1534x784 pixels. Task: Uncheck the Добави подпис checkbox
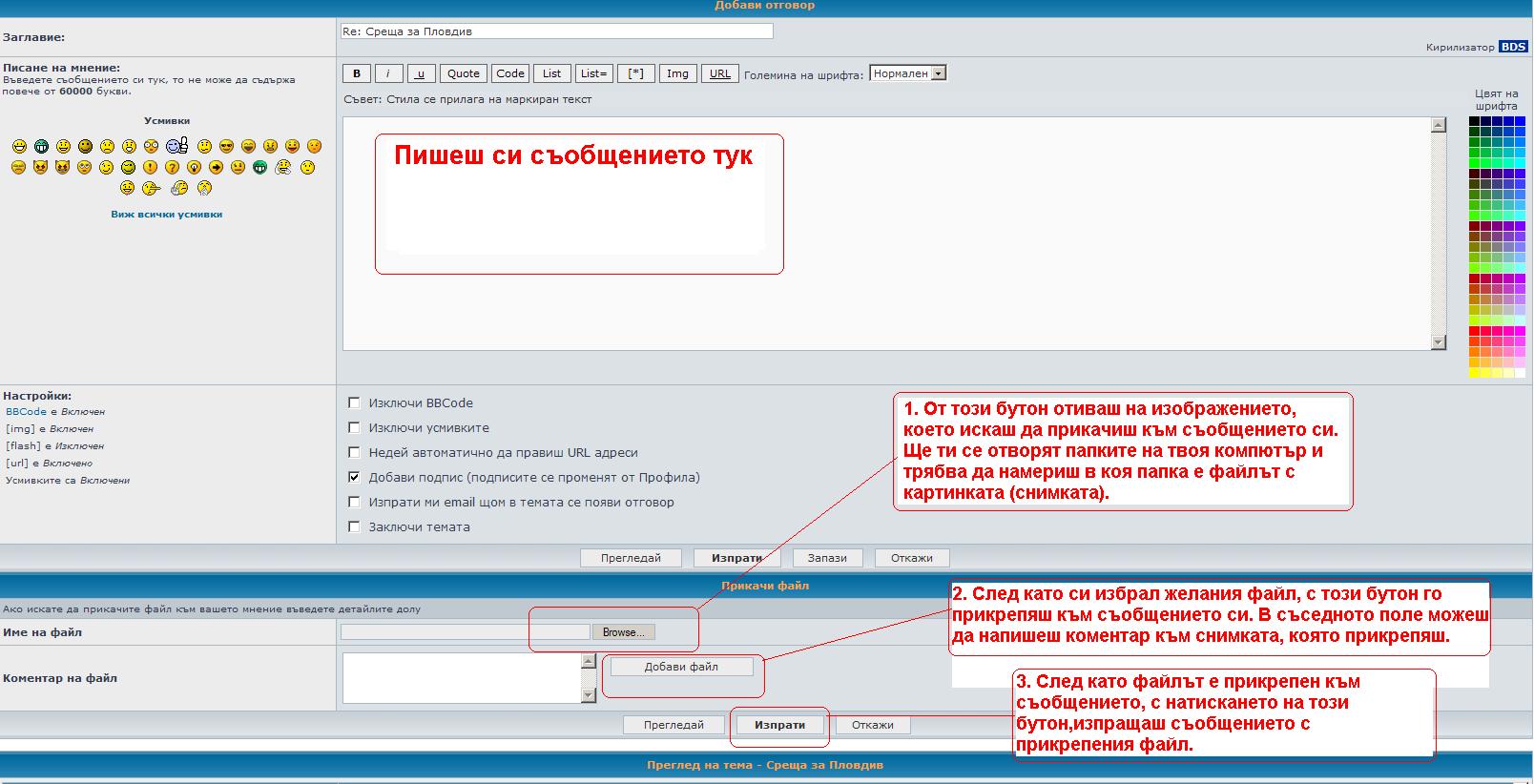tap(354, 478)
